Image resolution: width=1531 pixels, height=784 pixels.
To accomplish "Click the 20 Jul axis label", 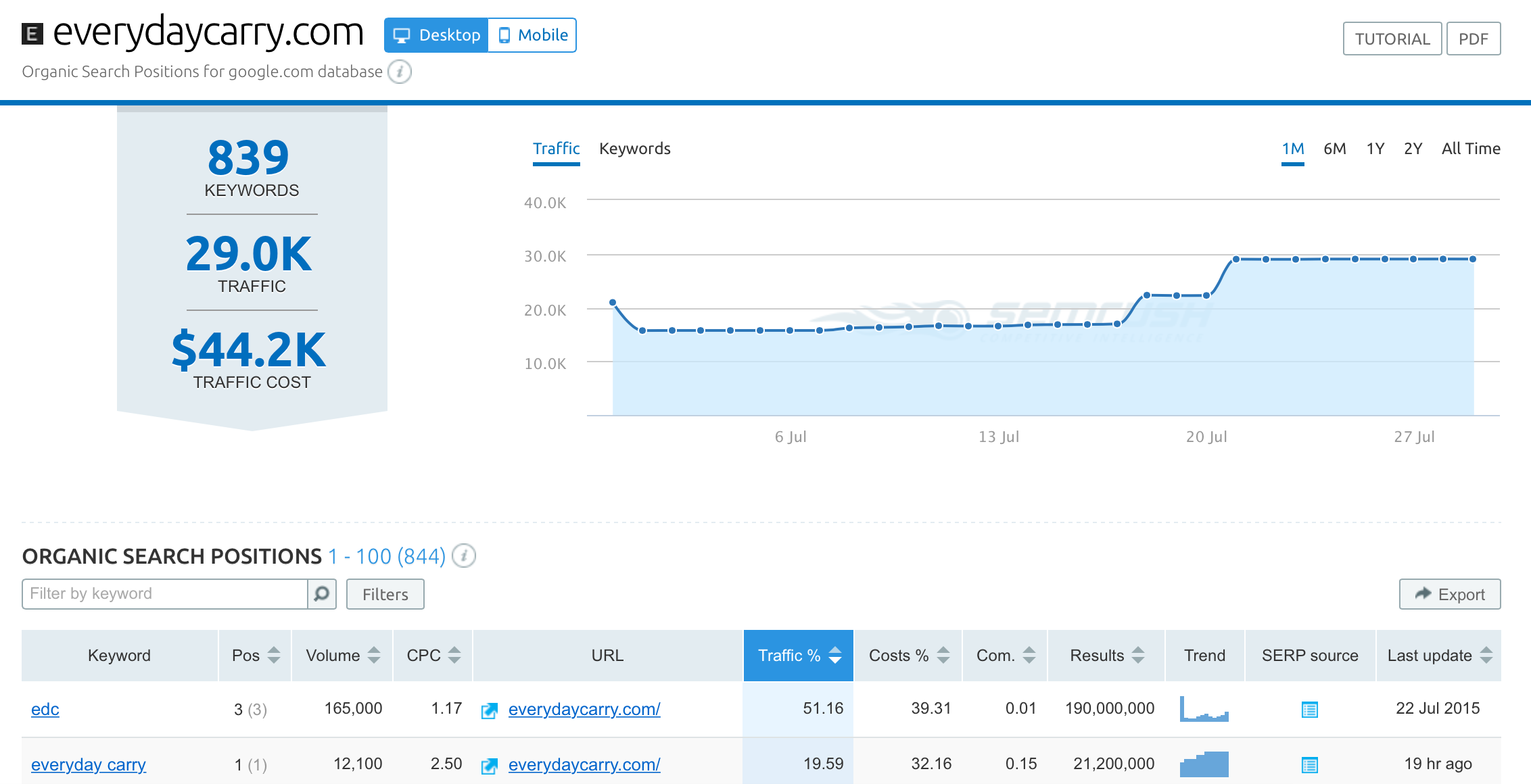I will (1206, 437).
